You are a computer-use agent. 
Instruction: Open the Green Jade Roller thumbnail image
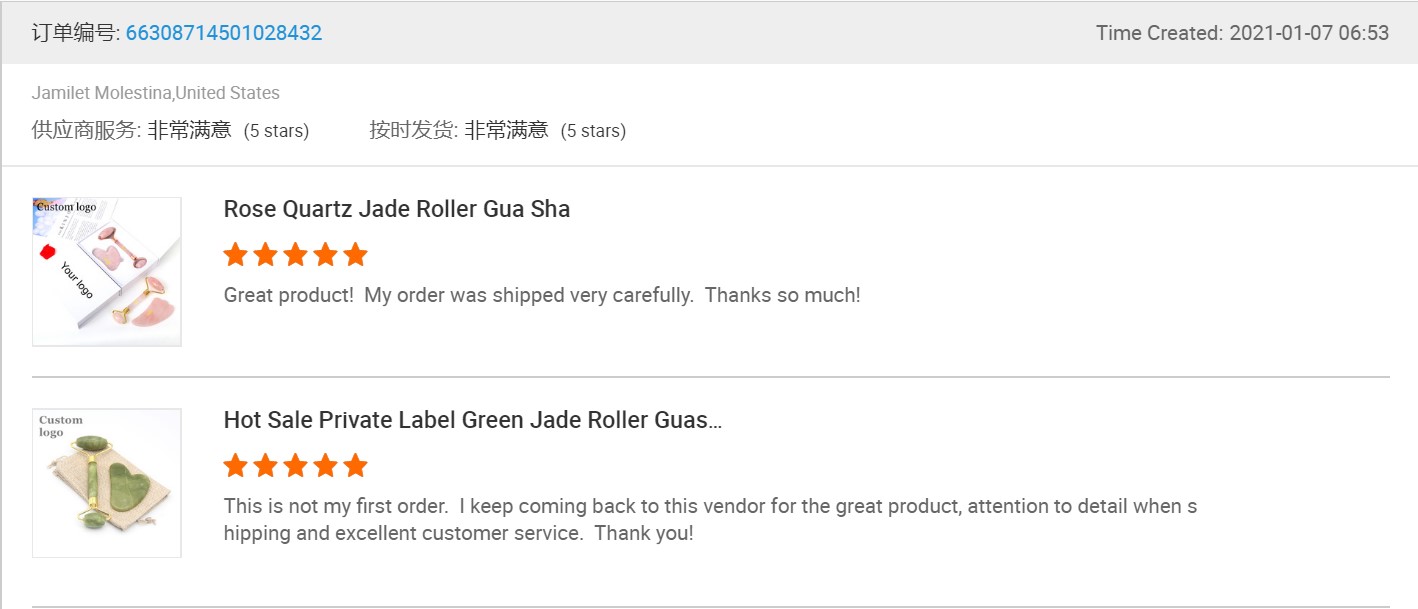pos(107,483)
